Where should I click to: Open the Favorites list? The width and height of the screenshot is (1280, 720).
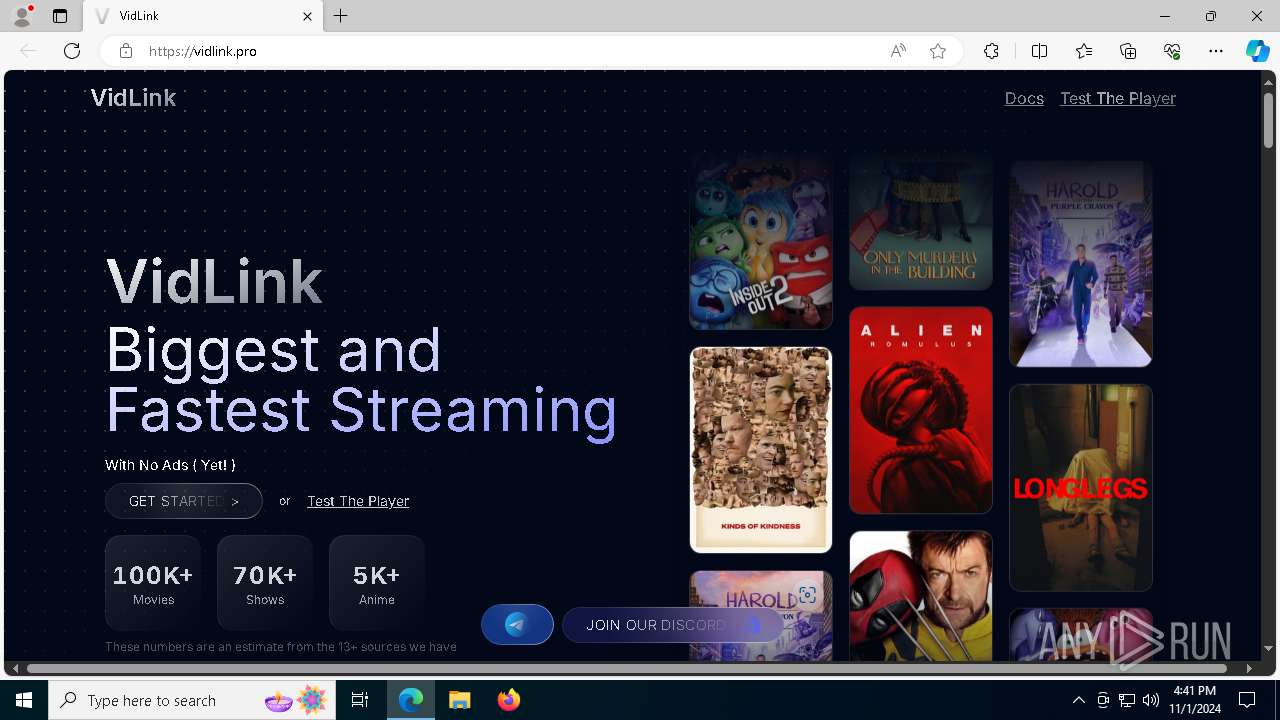[x=1084, y=51]
